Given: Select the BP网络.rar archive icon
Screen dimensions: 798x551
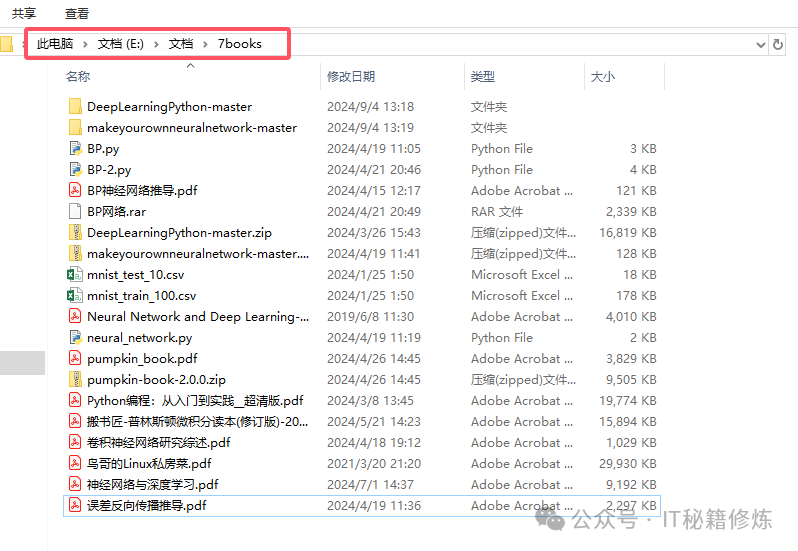Looking at the screenshot, I should tap(75, 212).
